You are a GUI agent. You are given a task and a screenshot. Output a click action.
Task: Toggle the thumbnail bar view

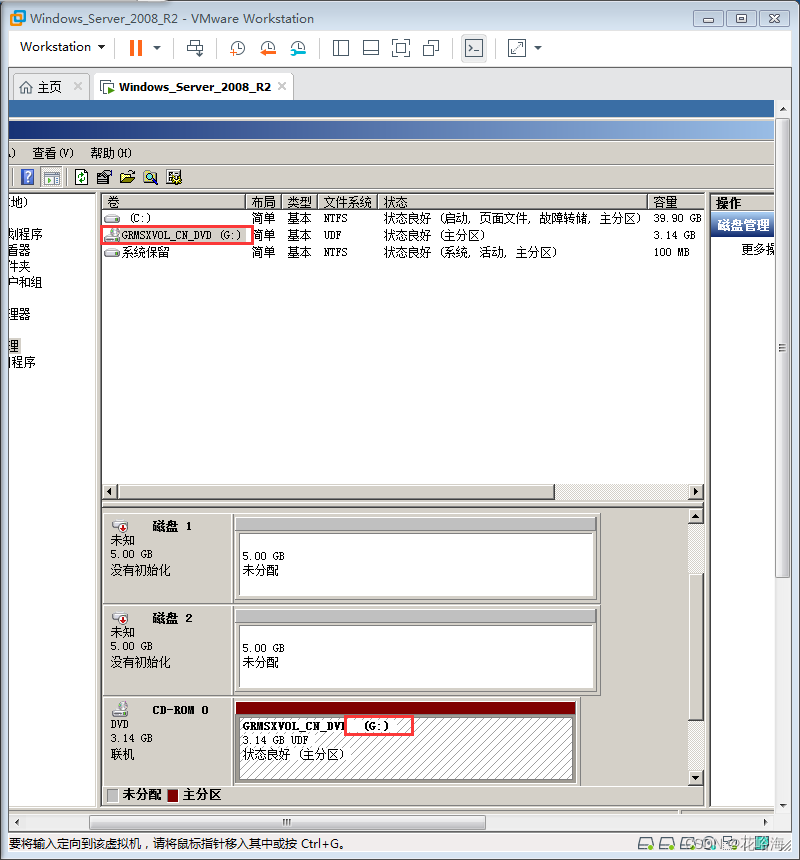[x=371, y=48]
